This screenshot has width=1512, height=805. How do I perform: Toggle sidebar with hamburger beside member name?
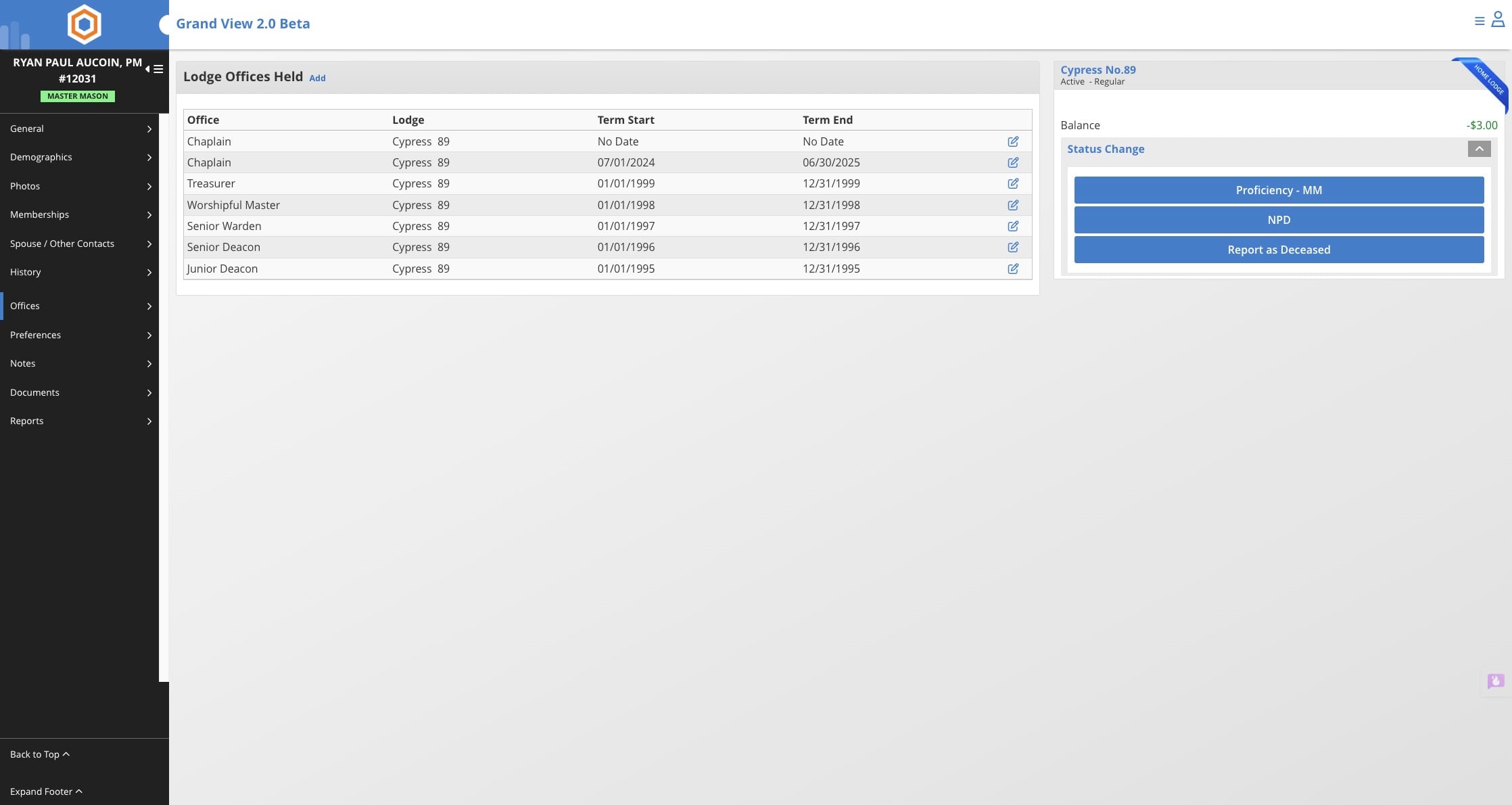coord(158,69)
